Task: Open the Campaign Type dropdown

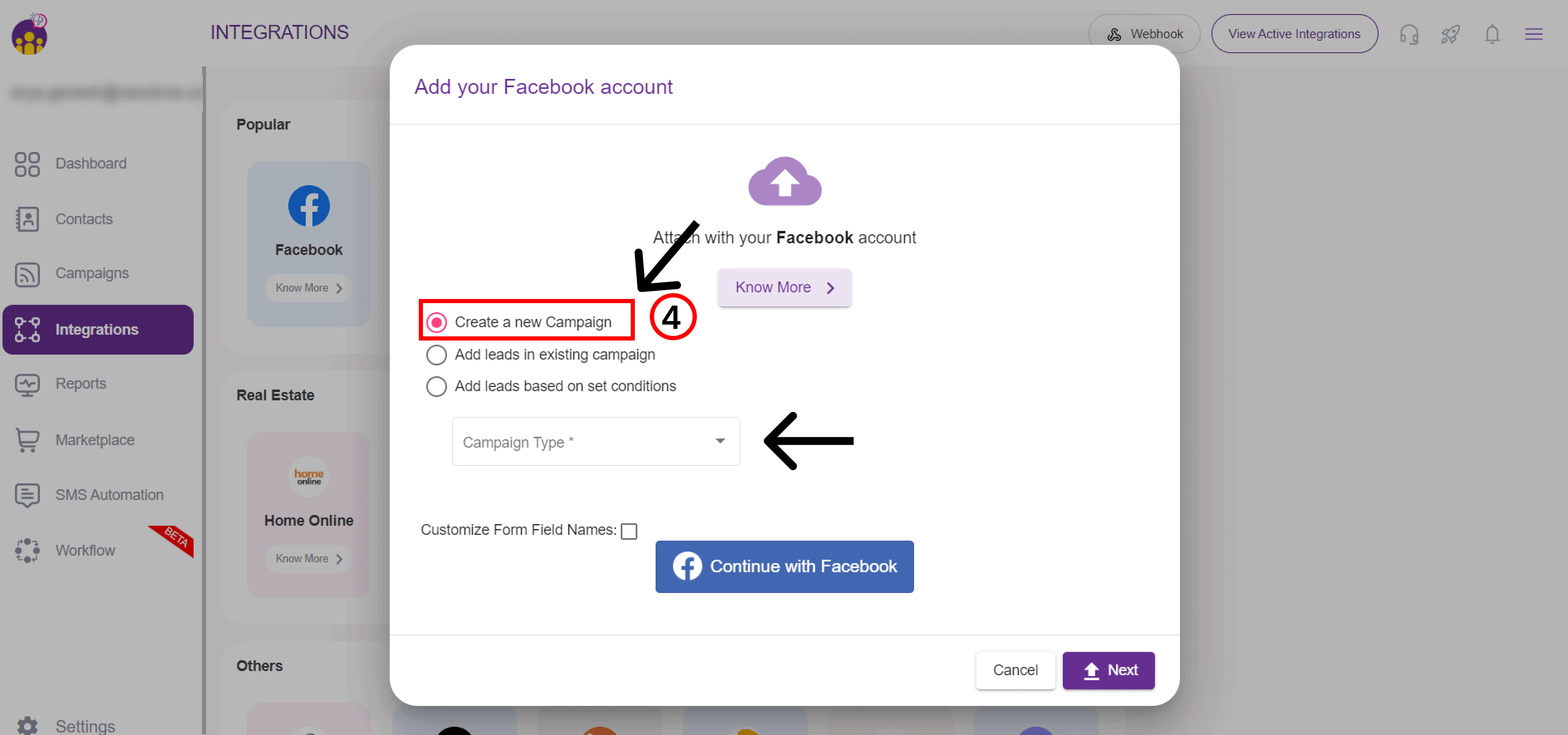Action: (x=595, y=442)
